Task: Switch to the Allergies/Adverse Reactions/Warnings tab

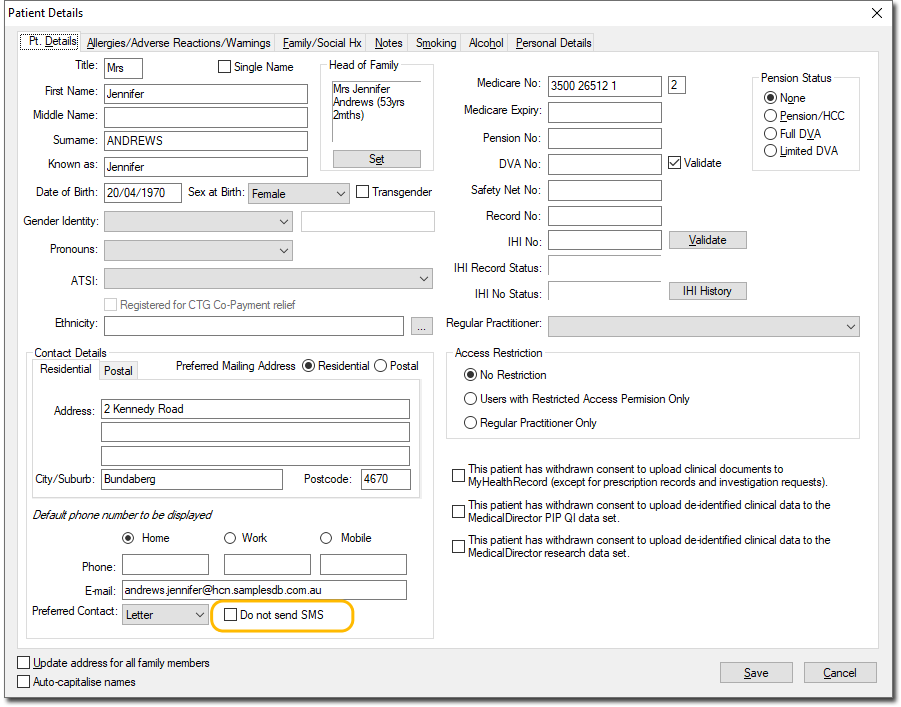Action: 178,43
